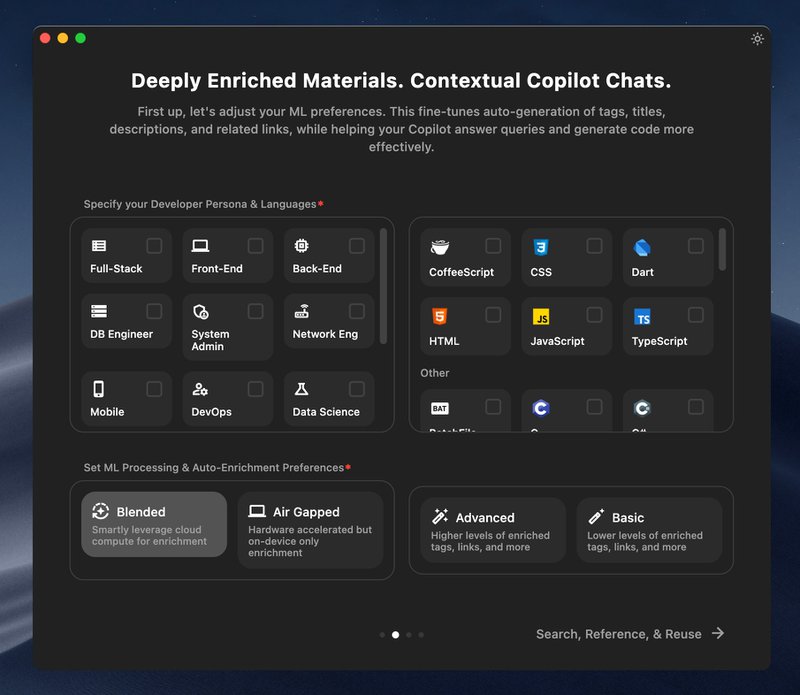The width and height of the screenshot is (800, 695).
Task: Click the CSS language icon
Action: point(540,245)
